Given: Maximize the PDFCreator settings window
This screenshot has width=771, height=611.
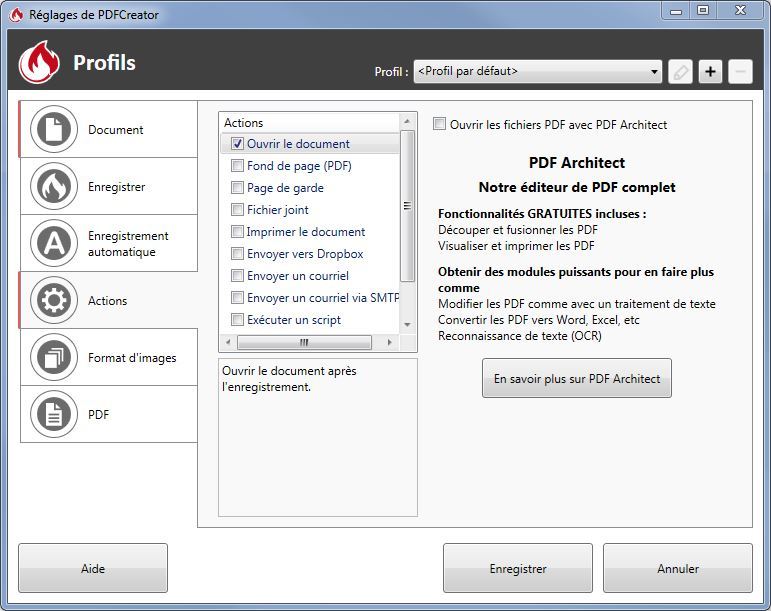Looking at the screenshot, I should [703, 11].
